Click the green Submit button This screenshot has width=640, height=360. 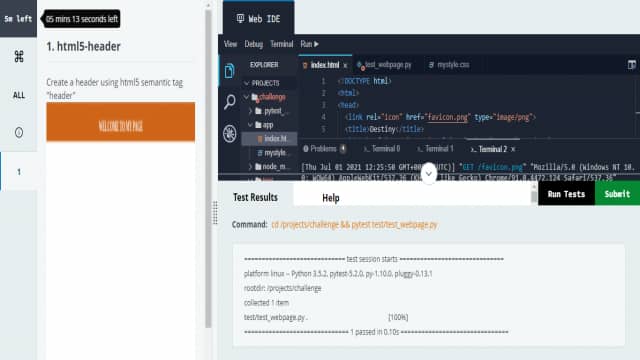[x=617, y=194]
